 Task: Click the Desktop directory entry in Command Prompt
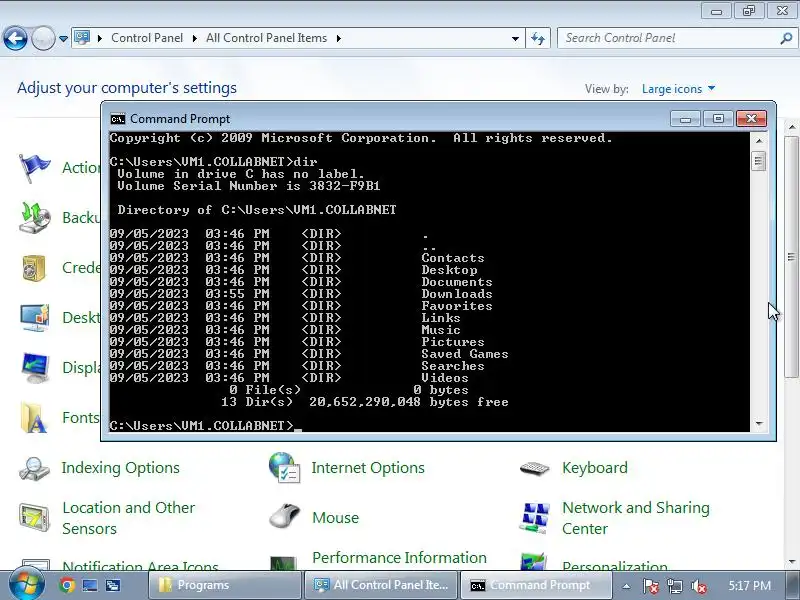(449, 270)
